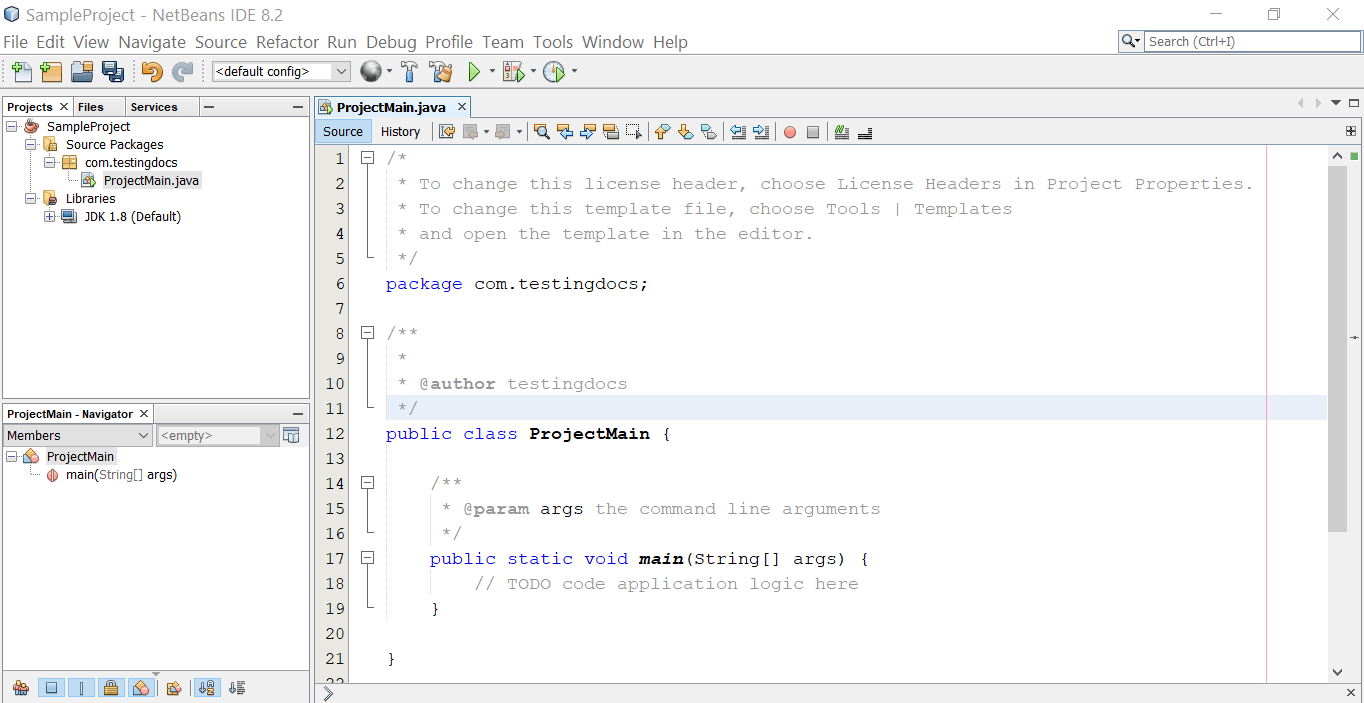Click the Last Edit location icon
Screen dimensions: 1364x703
click(x=447, y=132)
